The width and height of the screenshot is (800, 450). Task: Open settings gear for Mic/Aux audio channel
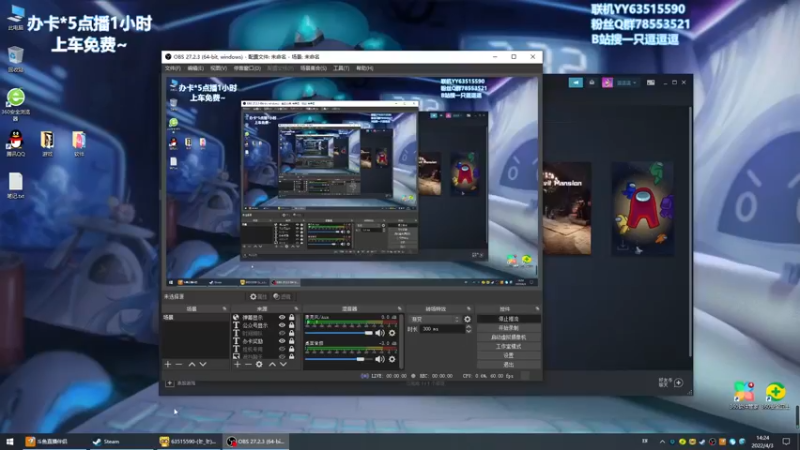pyautogui.click(x=392, y=333)
